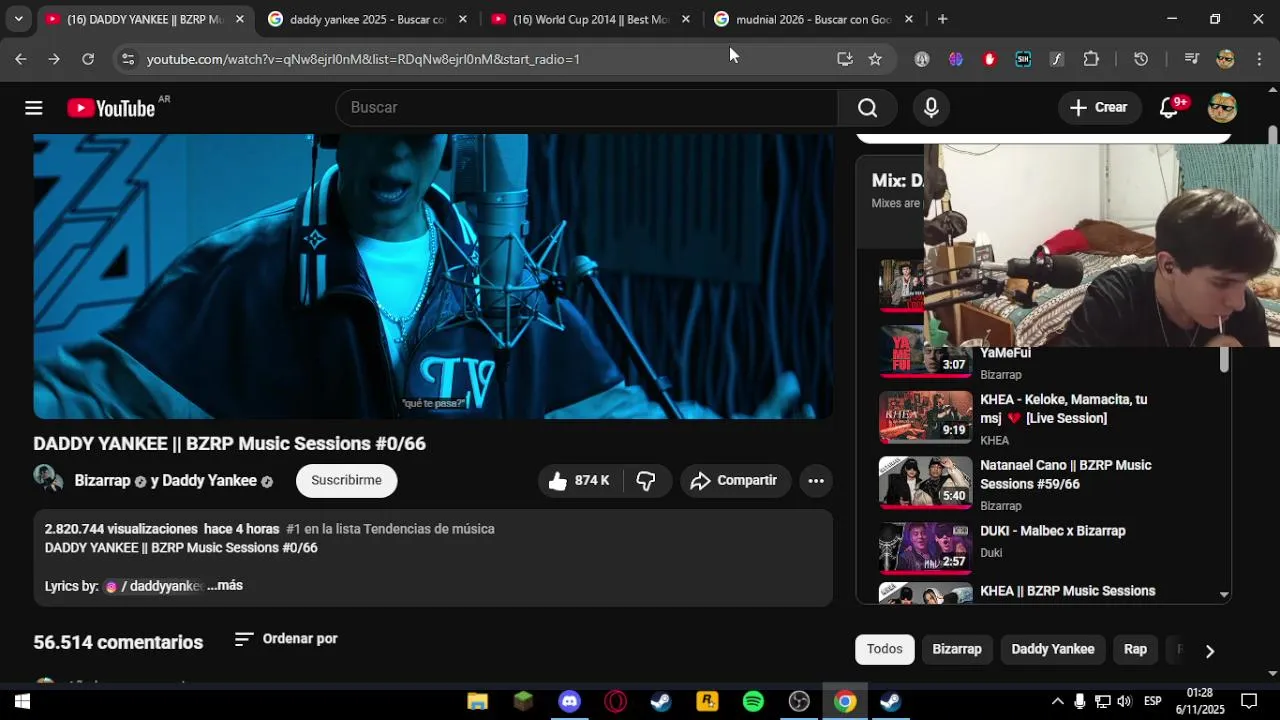Screen dimensions: 1280x720
Task: Select the Bizarrap filter chip
Action: (957, 649)
